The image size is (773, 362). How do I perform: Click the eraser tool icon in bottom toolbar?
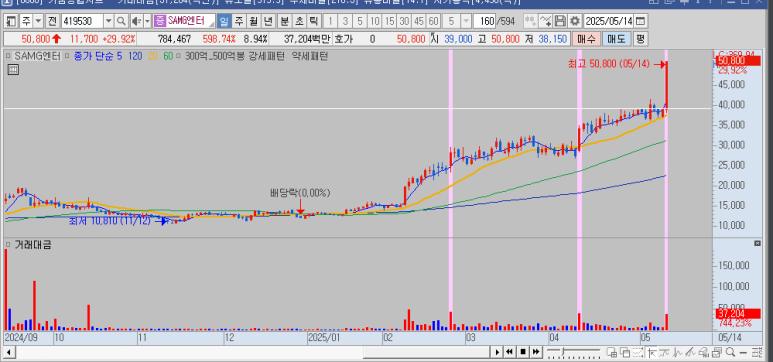coord(703,352)
